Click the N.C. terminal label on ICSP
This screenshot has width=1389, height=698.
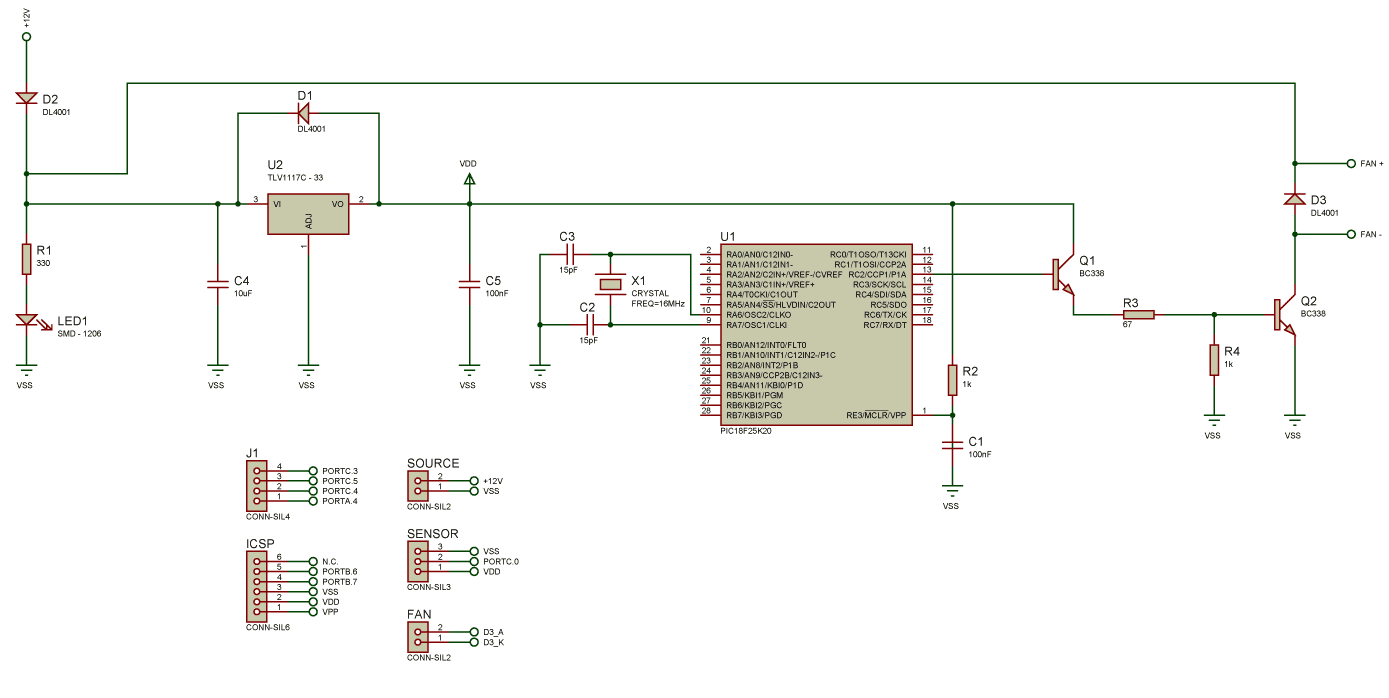pyautogui.click(x=330, y=561)
